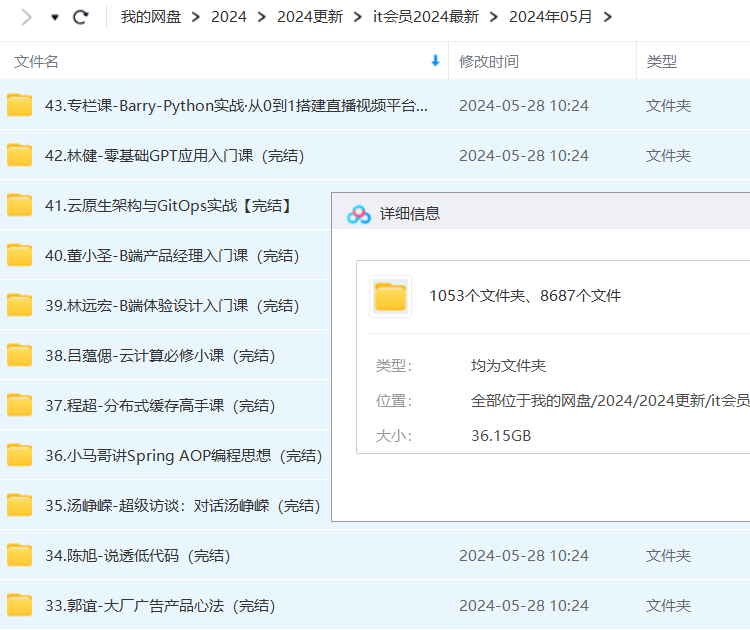750x630 pixels.
Task: Select 34.陈旭-说透低代码 folder
Action: 137,555
